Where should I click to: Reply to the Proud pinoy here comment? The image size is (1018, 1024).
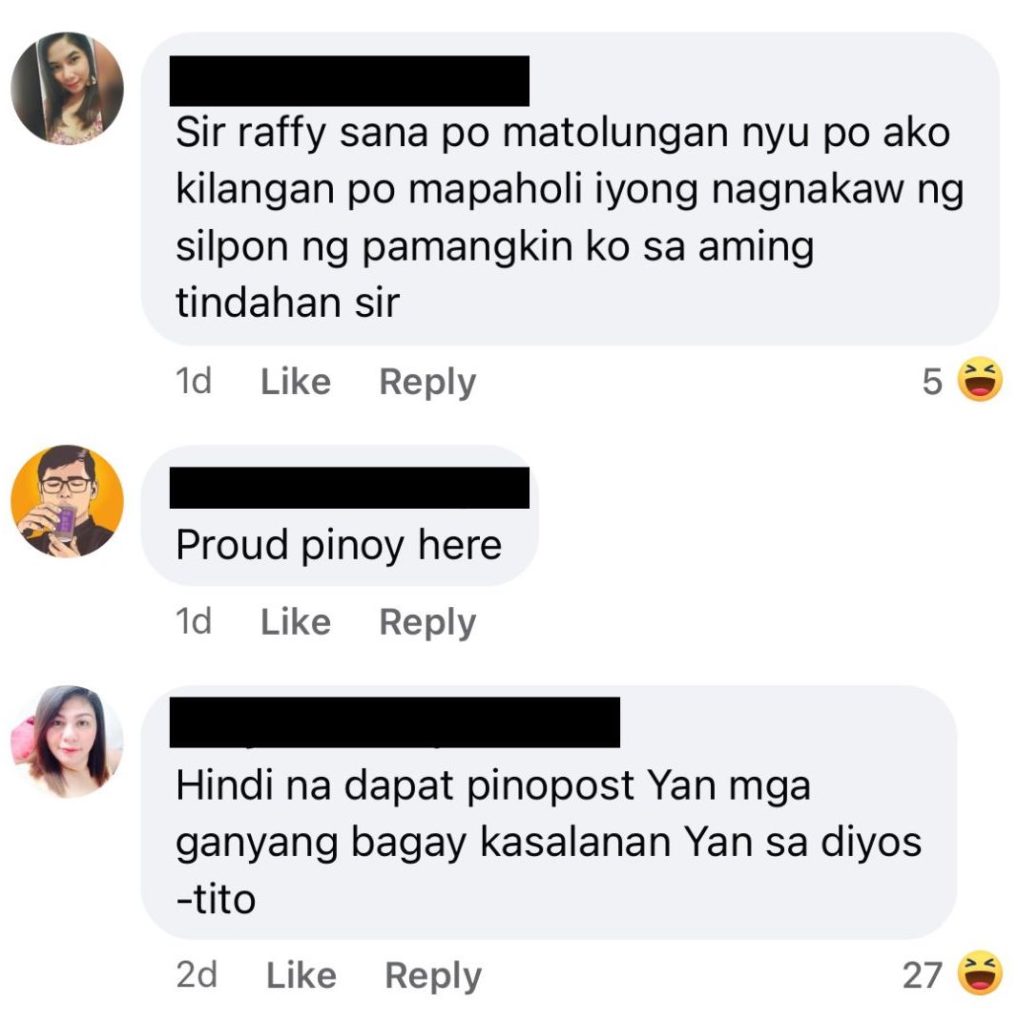(x=428, y=623)
